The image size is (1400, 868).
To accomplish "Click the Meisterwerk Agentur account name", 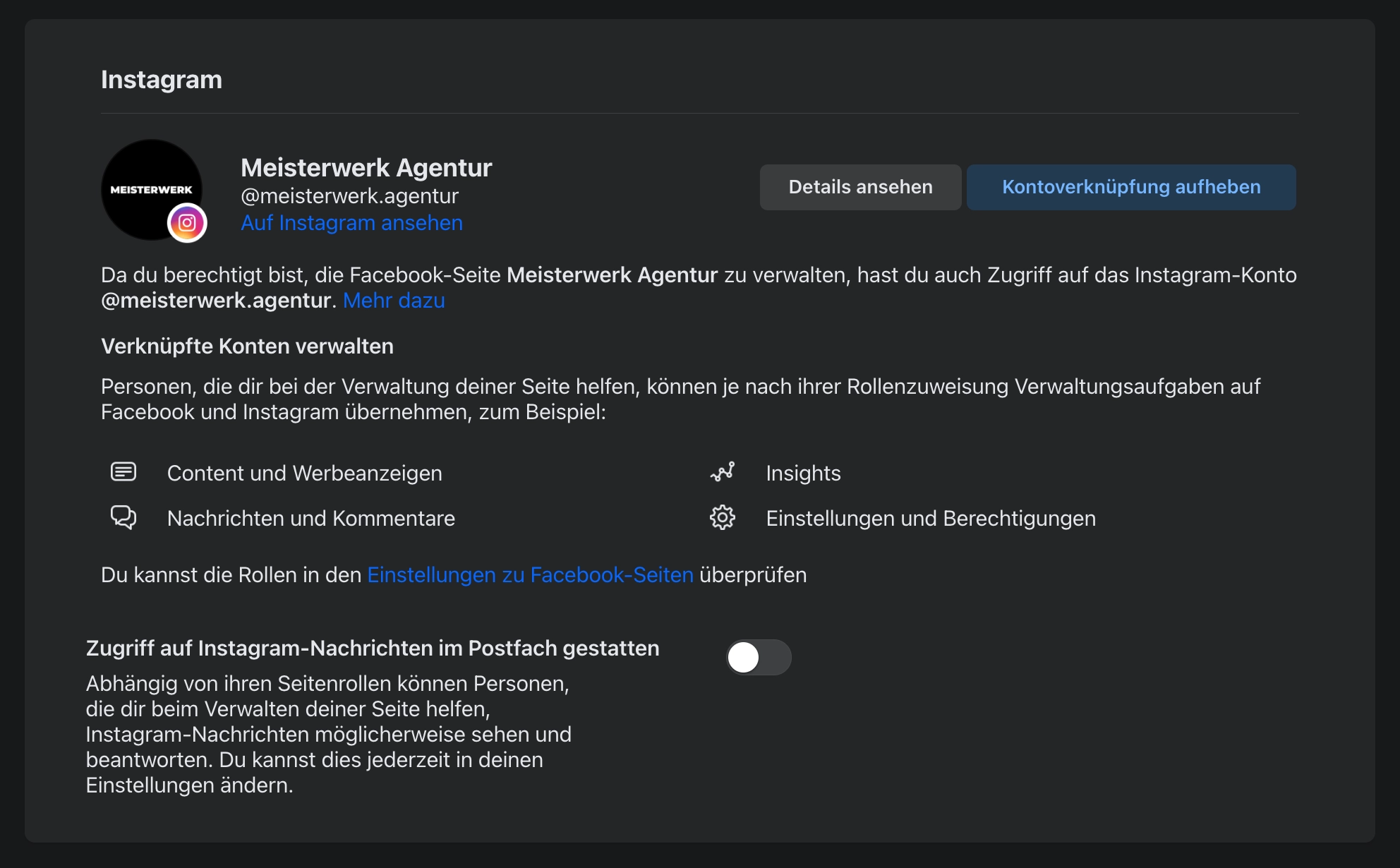I will coord(366,168).
